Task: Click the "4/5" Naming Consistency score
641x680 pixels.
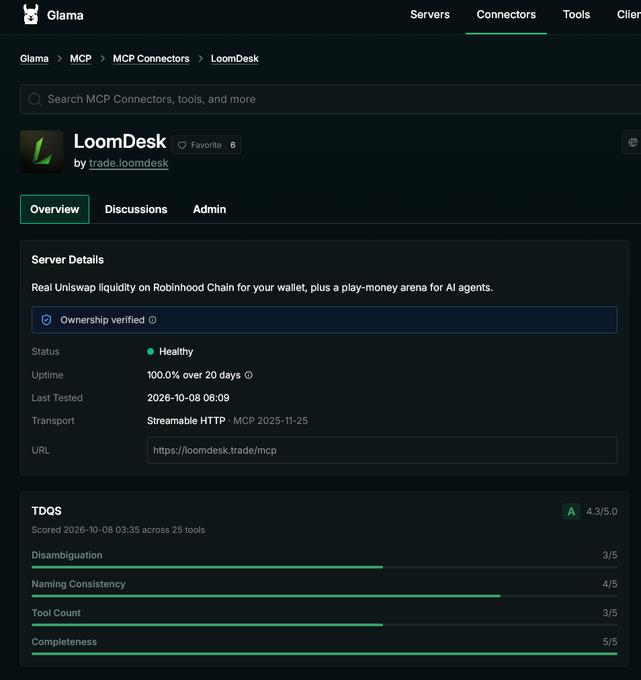Action: [x=610, y=584]
